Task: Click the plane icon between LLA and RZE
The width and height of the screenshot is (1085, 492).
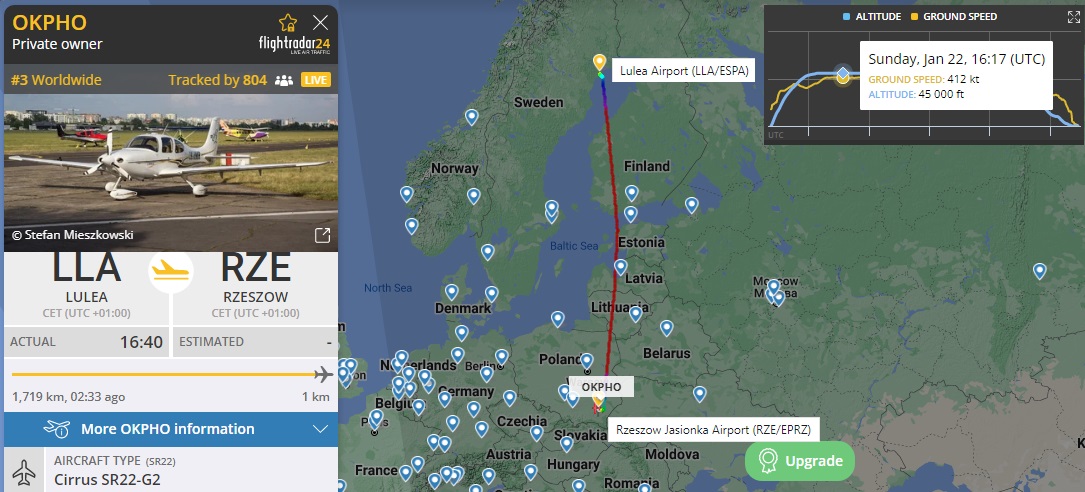Action: pyautogui.click(x=171, y=269)
